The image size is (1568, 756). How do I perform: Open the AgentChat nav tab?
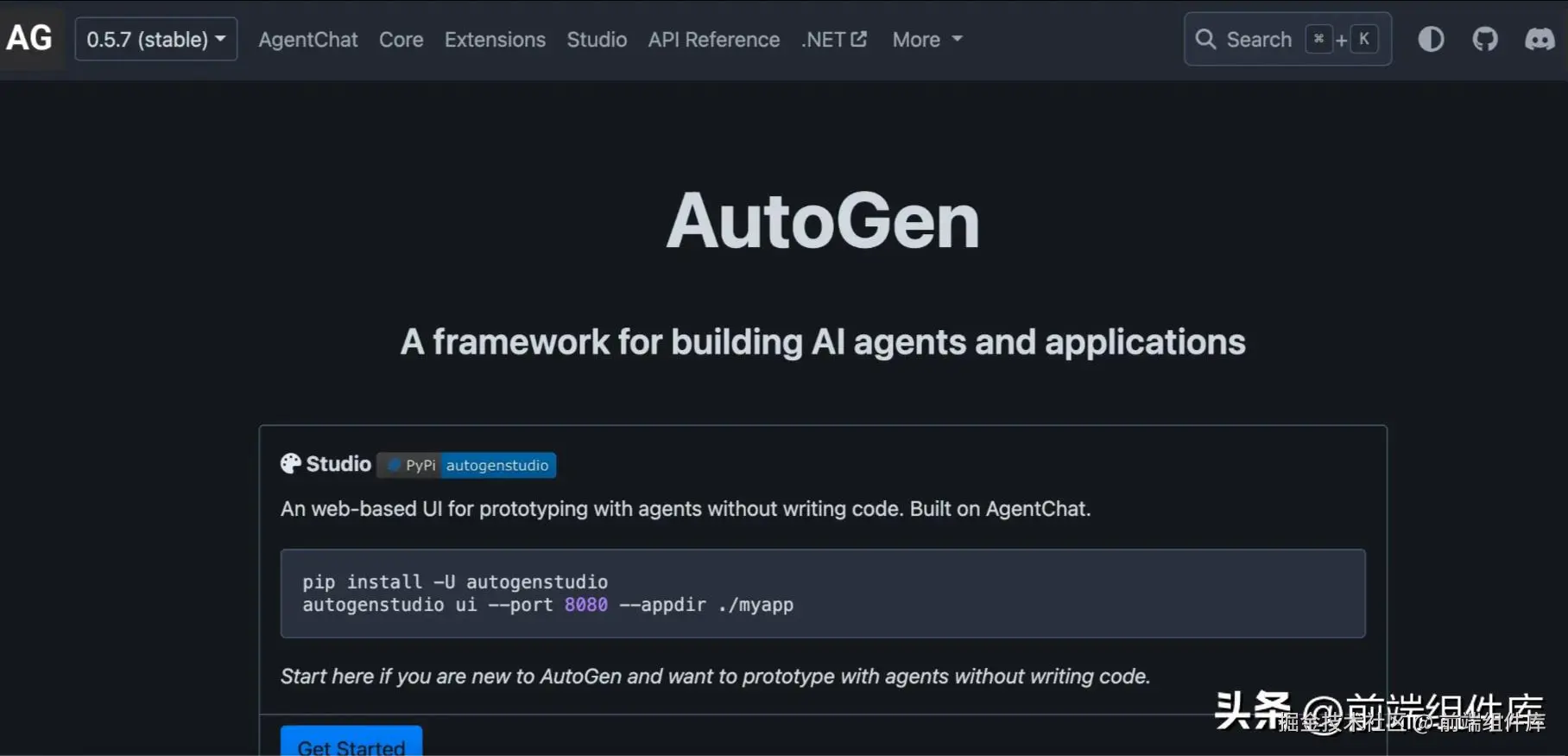click(308, 40)
